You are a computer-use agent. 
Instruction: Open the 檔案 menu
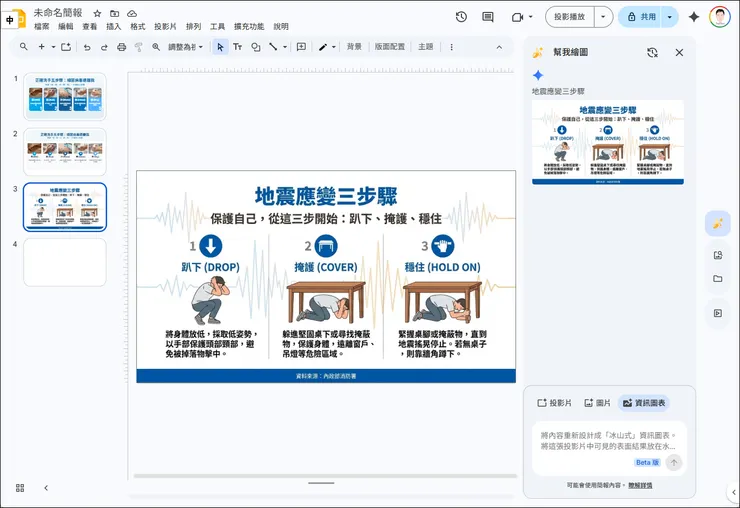(42, 26)
